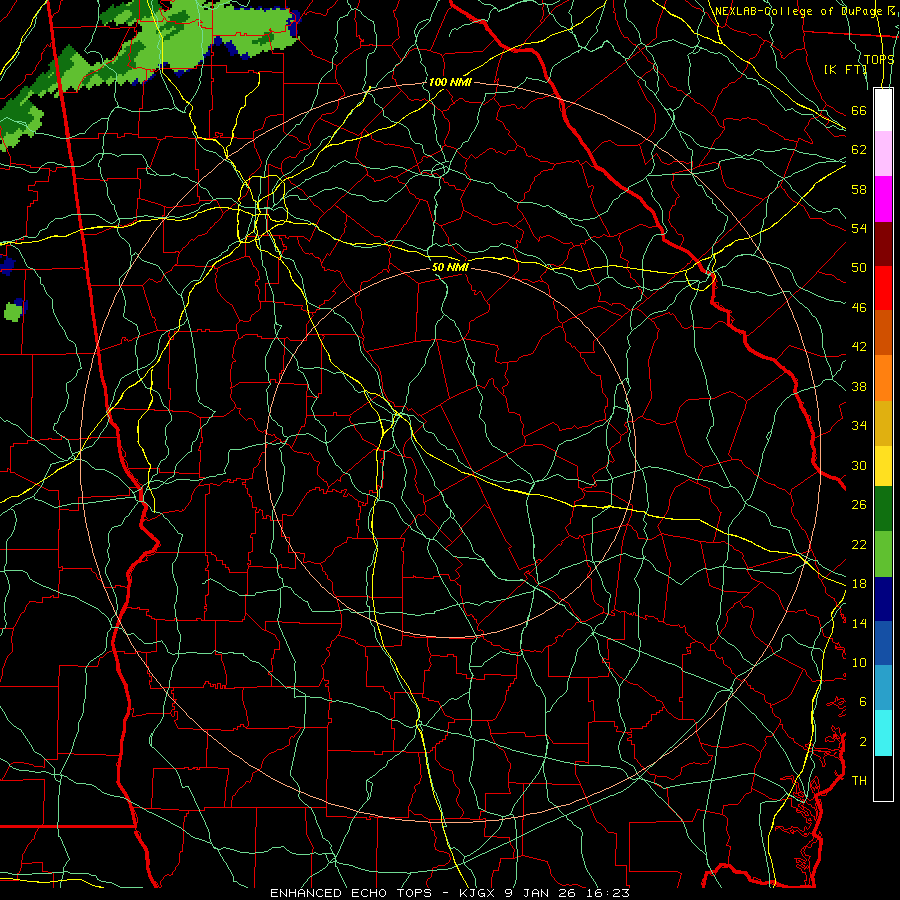Viewport: 900px width, 900px height.
Task: Click the legend value '30'
Action: pos(859,465)
